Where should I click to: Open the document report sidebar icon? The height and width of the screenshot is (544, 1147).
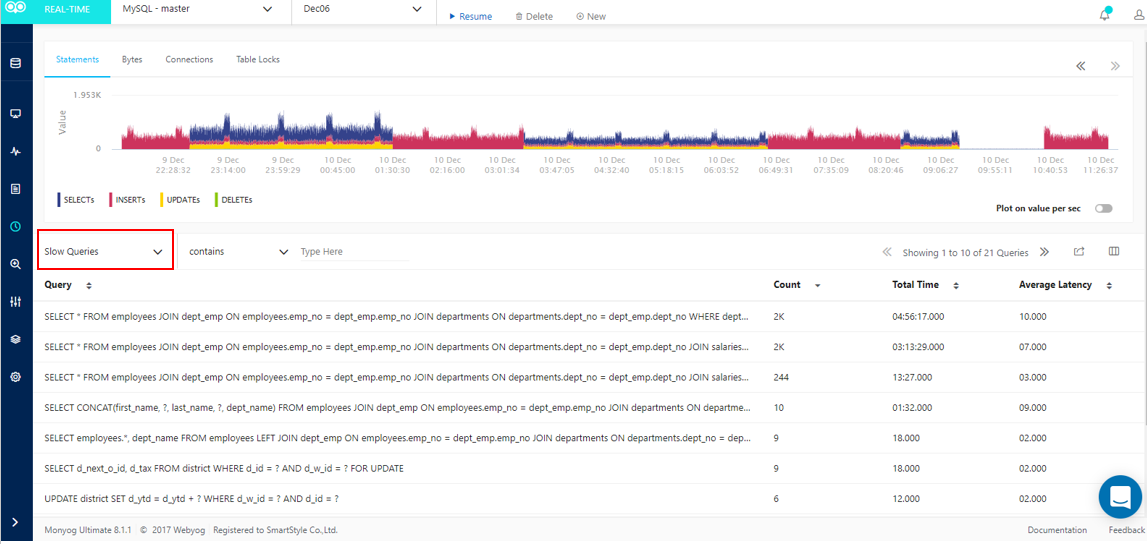pyautogui.click(x=15, y=189)
